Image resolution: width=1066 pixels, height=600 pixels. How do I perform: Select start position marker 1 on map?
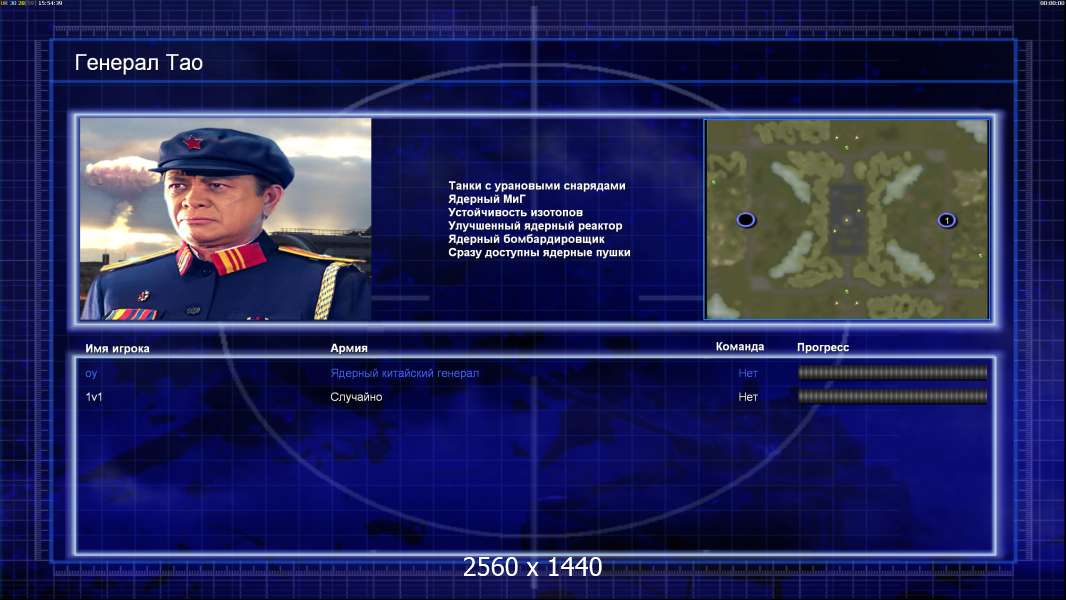pyautogui.click(x=946, y=220)
